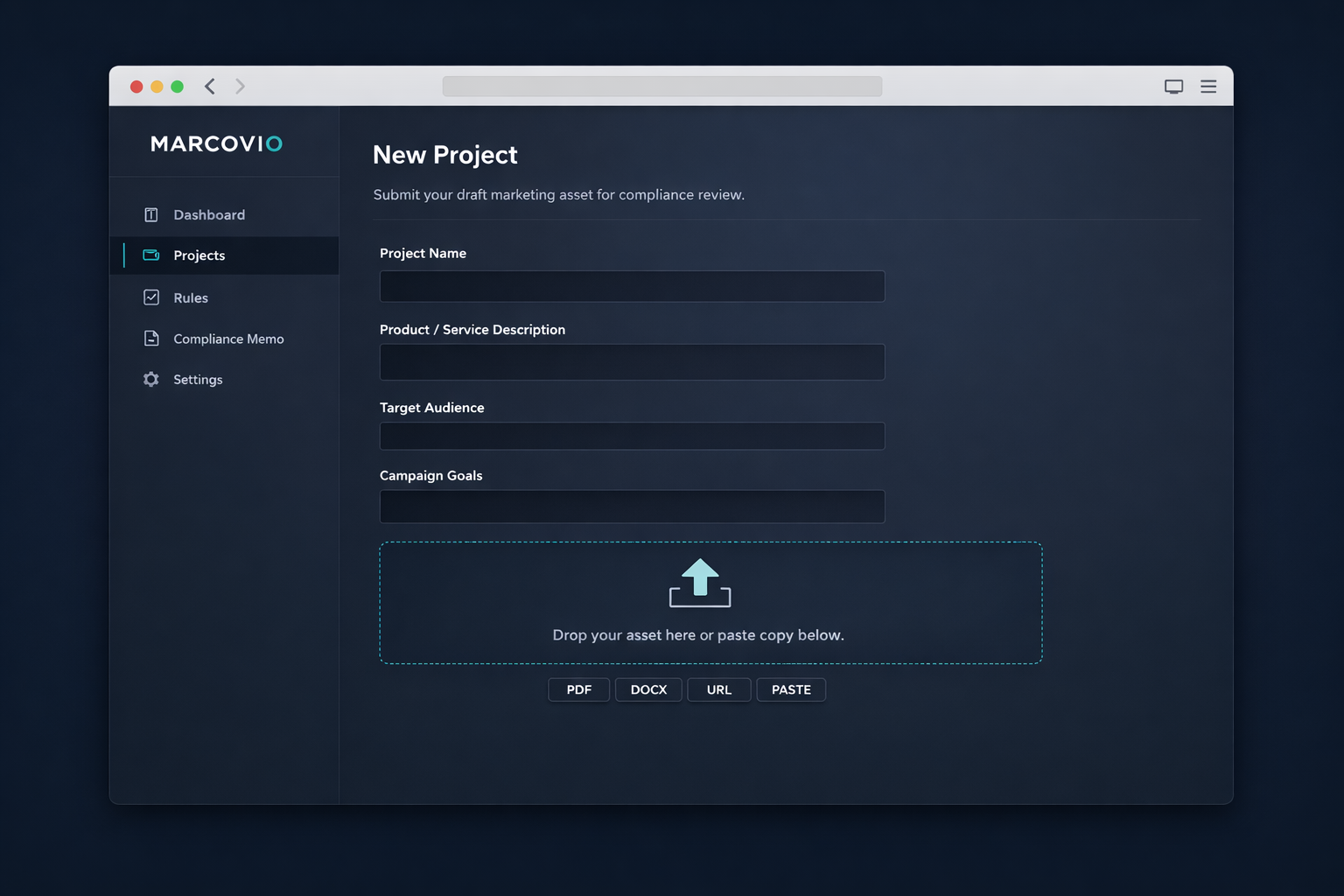
Task: Open the hamburger menu icon
Action: pos(1208,87)
